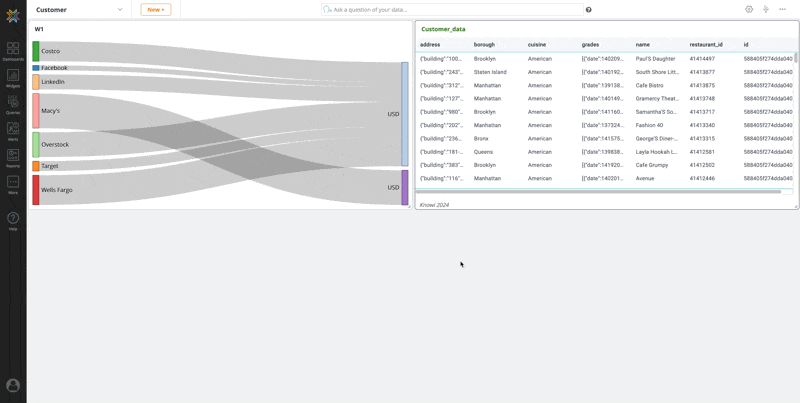Go to Queries in the sidebar

(13, 105)
